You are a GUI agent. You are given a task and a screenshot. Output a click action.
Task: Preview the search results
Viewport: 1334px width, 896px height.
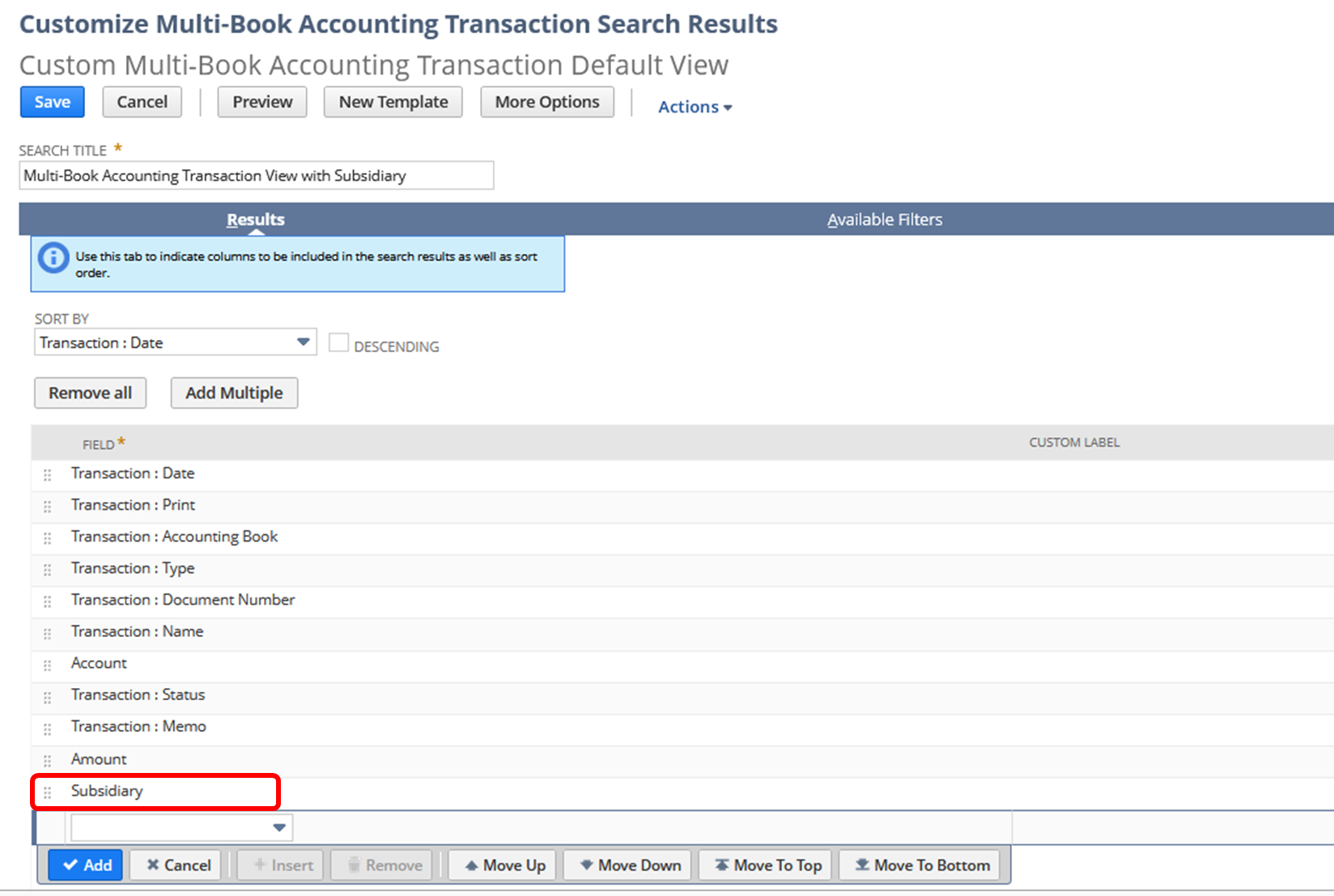(262, 102)
